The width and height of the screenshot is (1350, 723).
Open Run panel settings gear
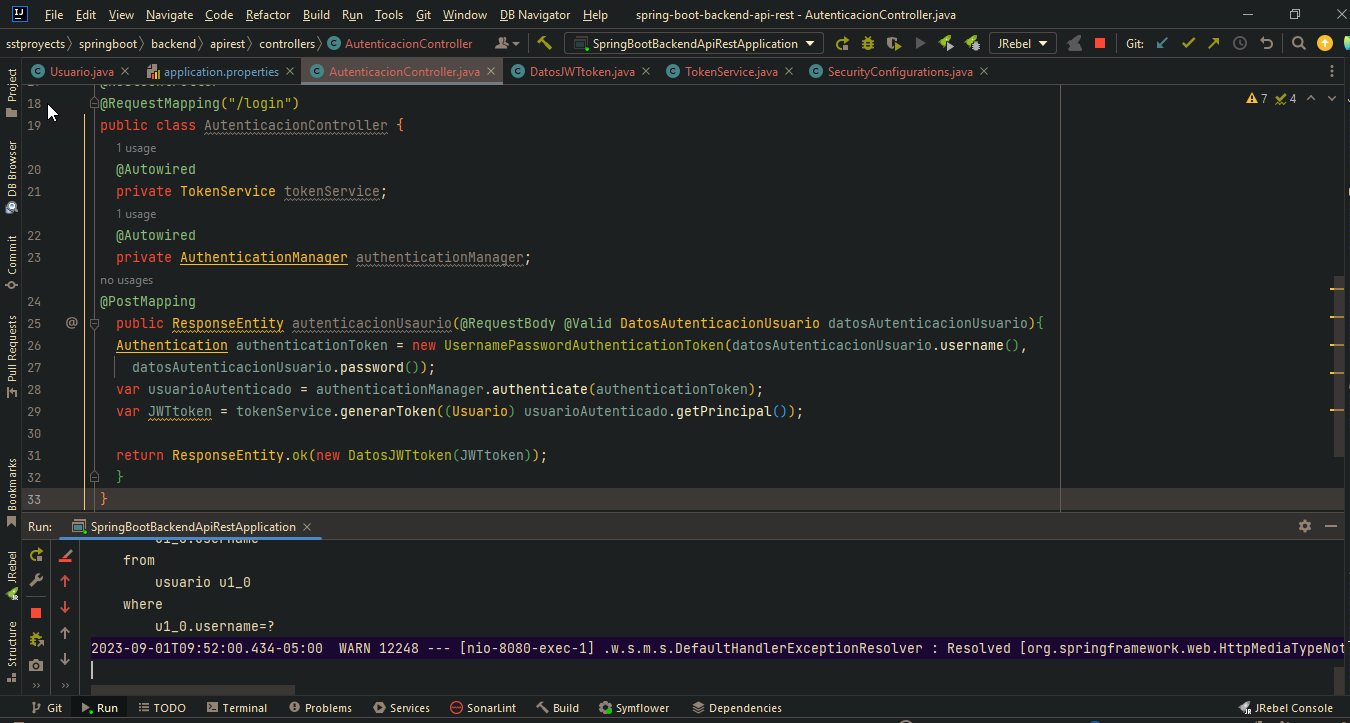click(1304, 526)
